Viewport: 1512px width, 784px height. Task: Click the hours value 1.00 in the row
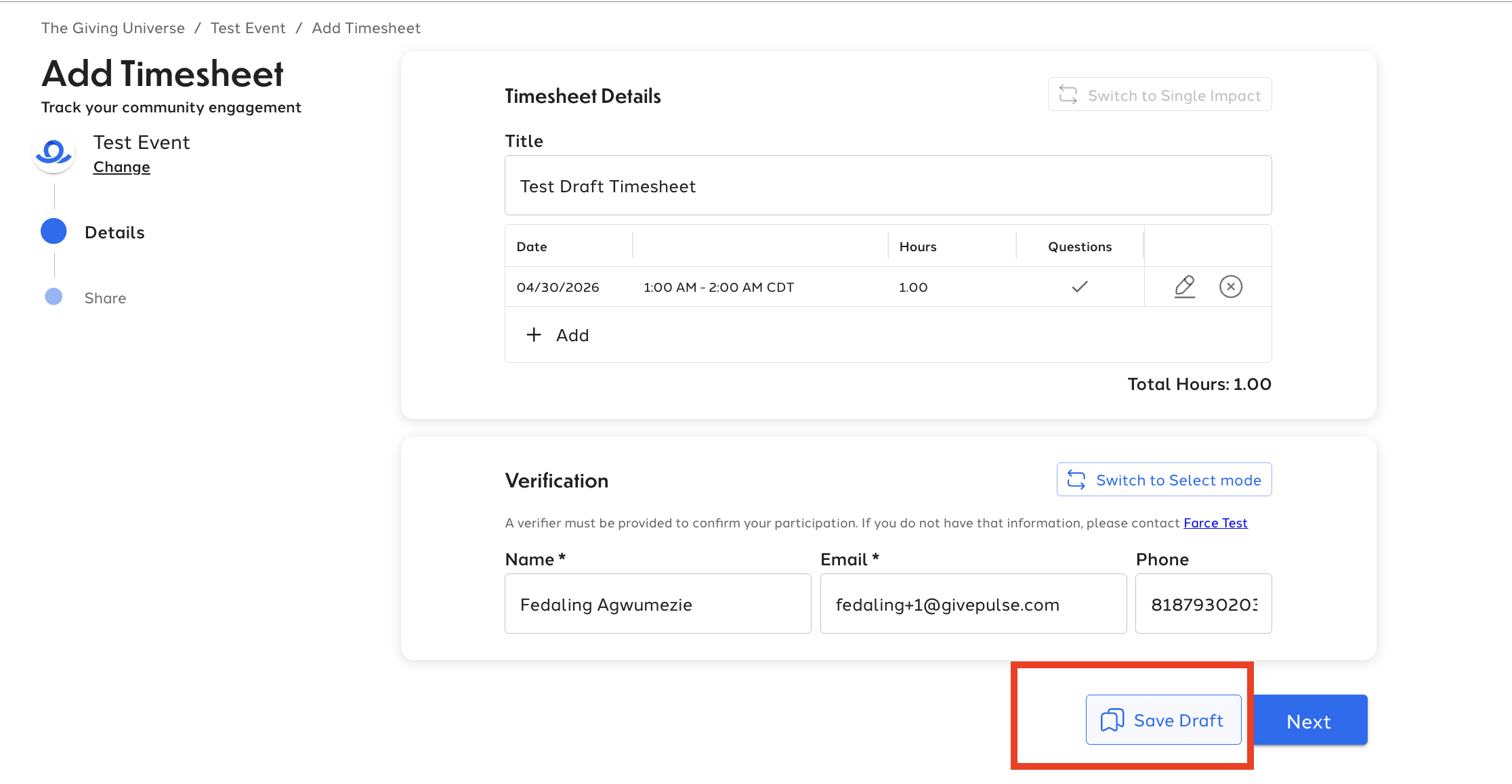click(x=913, y=287)
